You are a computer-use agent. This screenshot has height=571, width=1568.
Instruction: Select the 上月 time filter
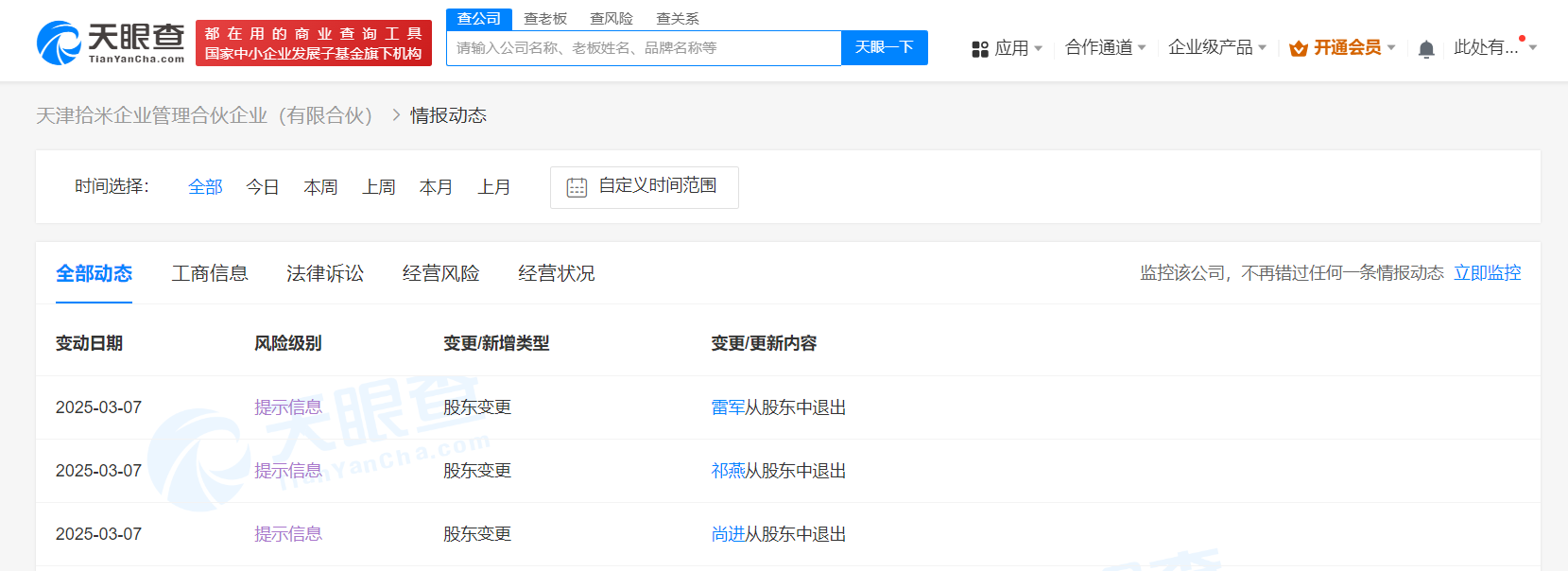pyautogui.click(x=493, y=187)
